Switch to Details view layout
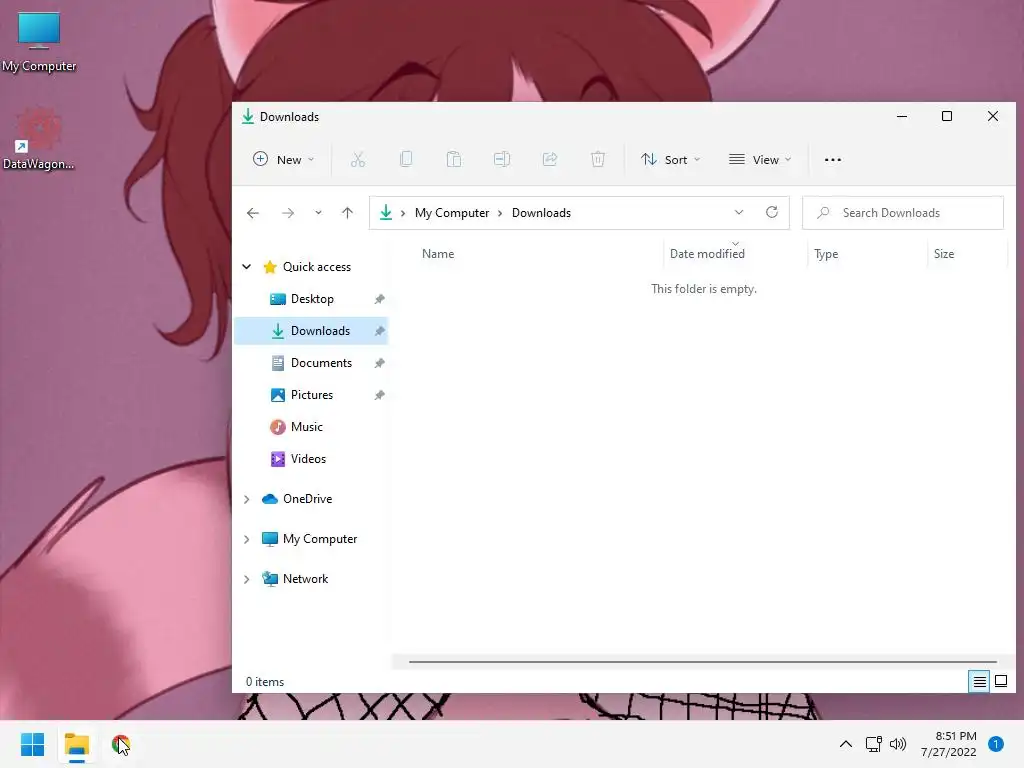 (979, 682)
